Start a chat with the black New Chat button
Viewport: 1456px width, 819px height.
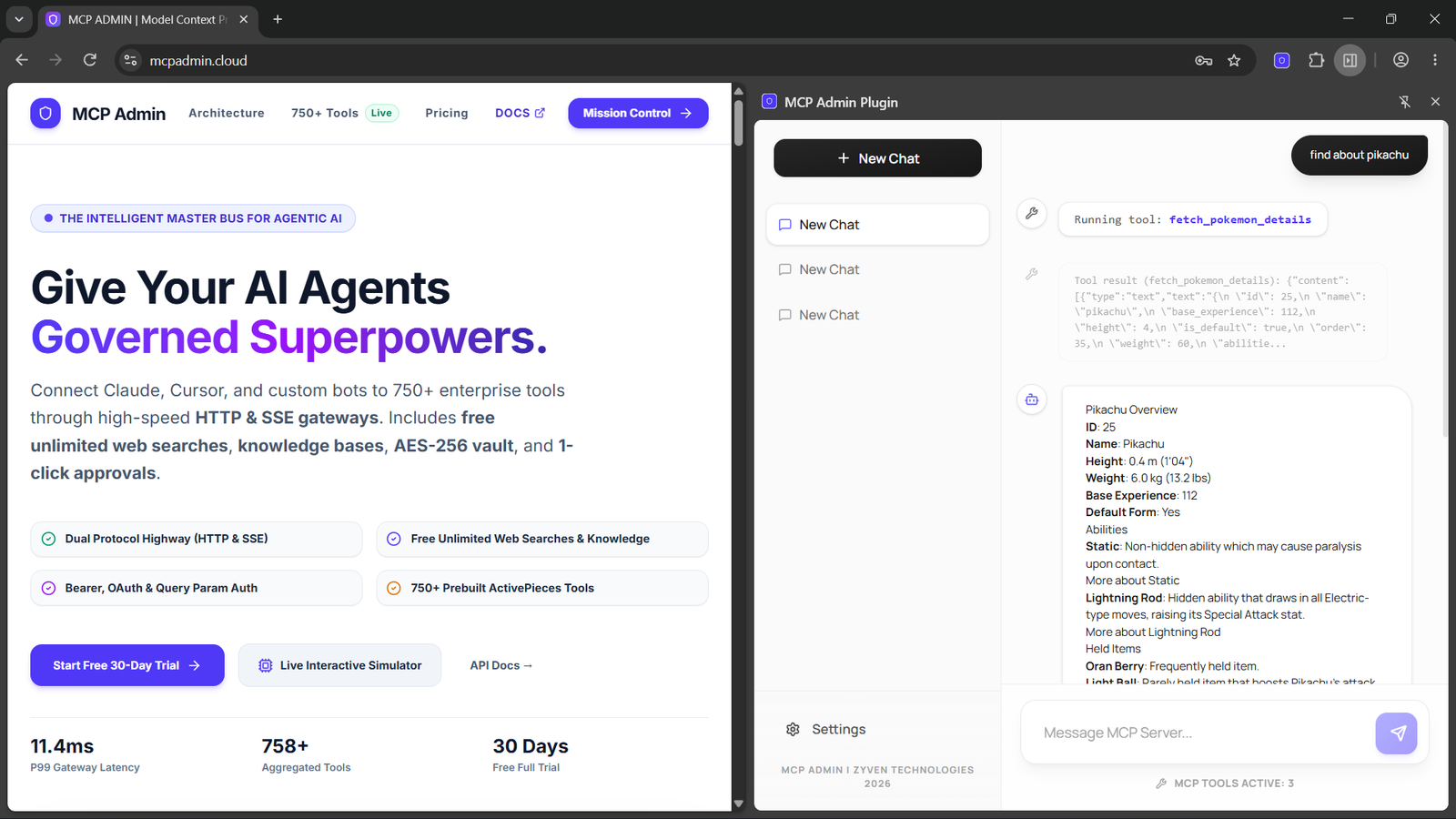[877, 158]
